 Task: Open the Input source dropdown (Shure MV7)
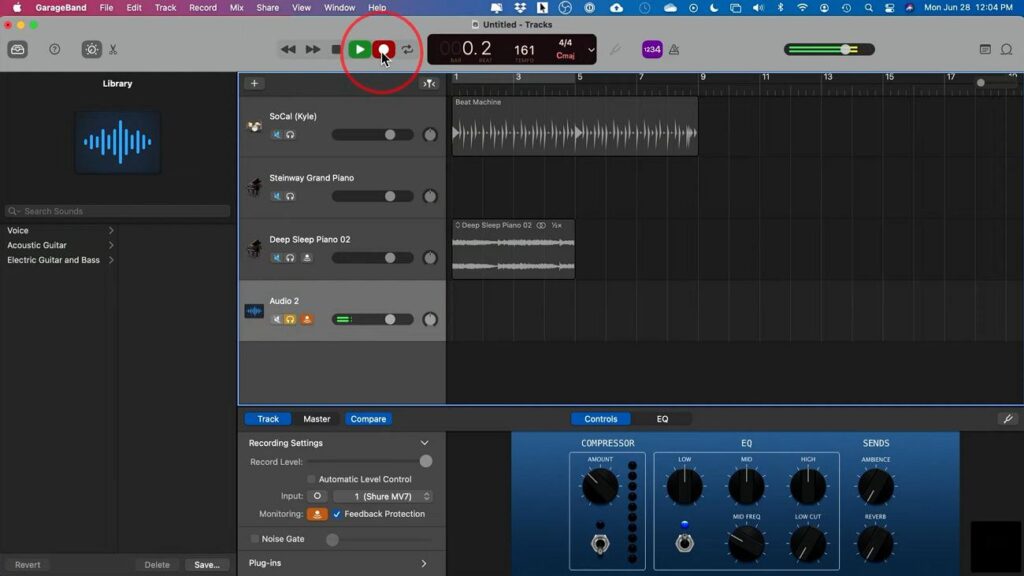(x=382, y=496)
